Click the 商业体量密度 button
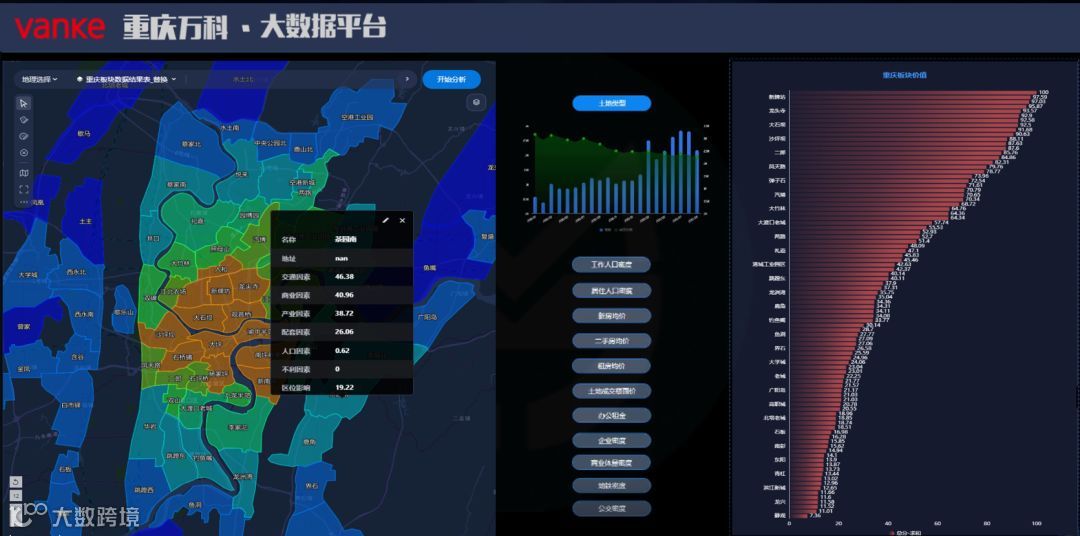This screenshot has width=1080, height=536. (612, 462)
